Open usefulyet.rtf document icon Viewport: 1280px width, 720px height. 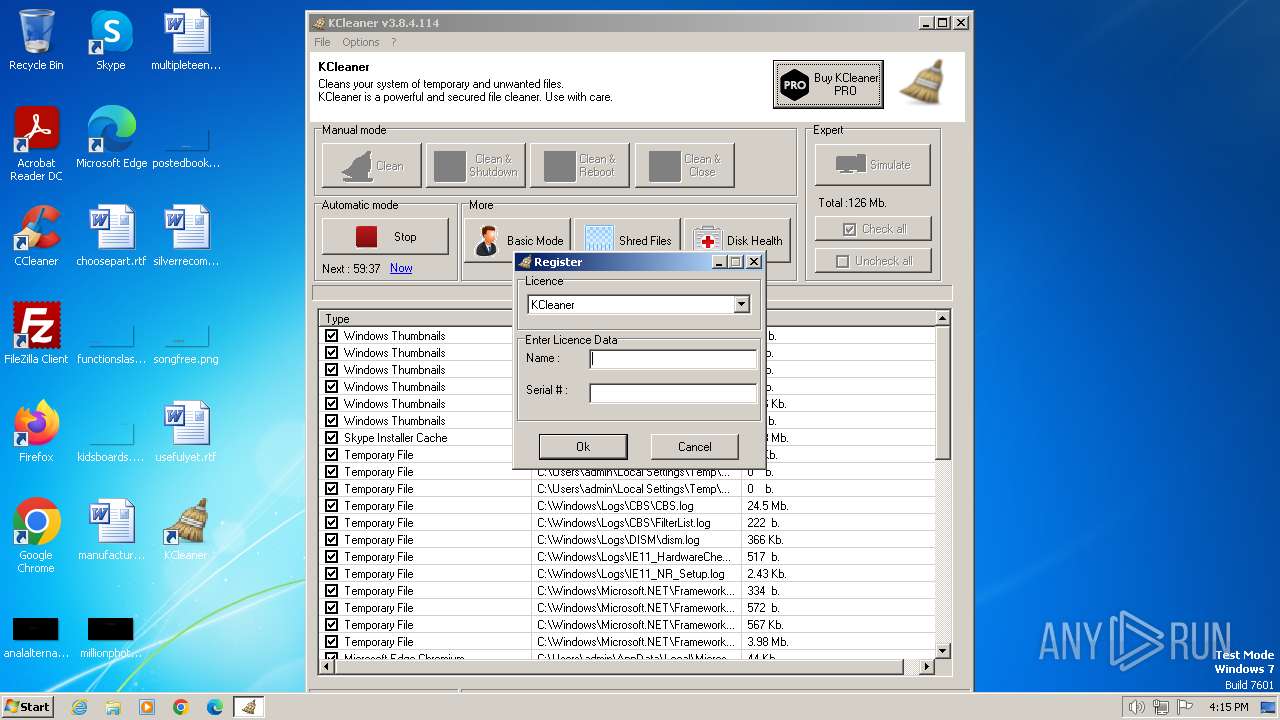[186, 432]
